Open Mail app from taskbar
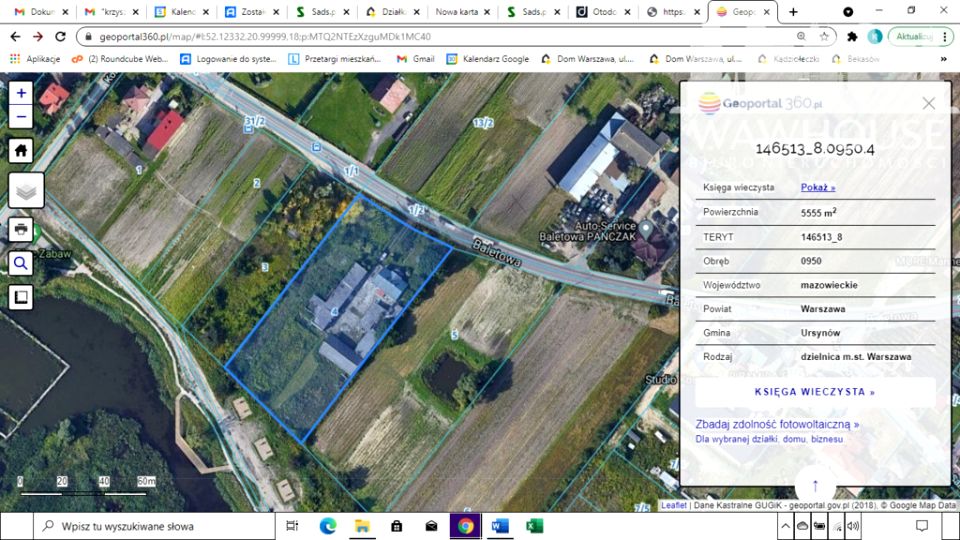 (431, 526)
